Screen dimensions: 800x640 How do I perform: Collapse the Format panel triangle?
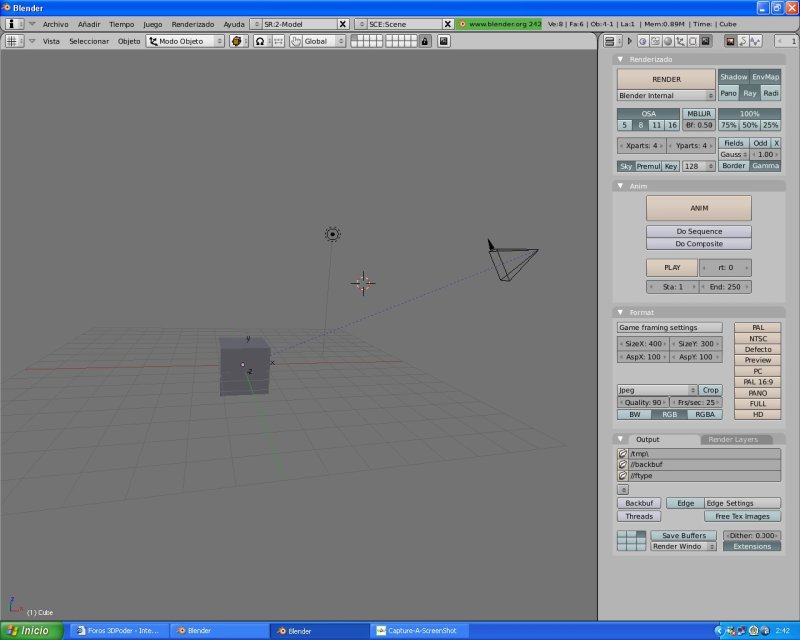(x=620, y=312)
